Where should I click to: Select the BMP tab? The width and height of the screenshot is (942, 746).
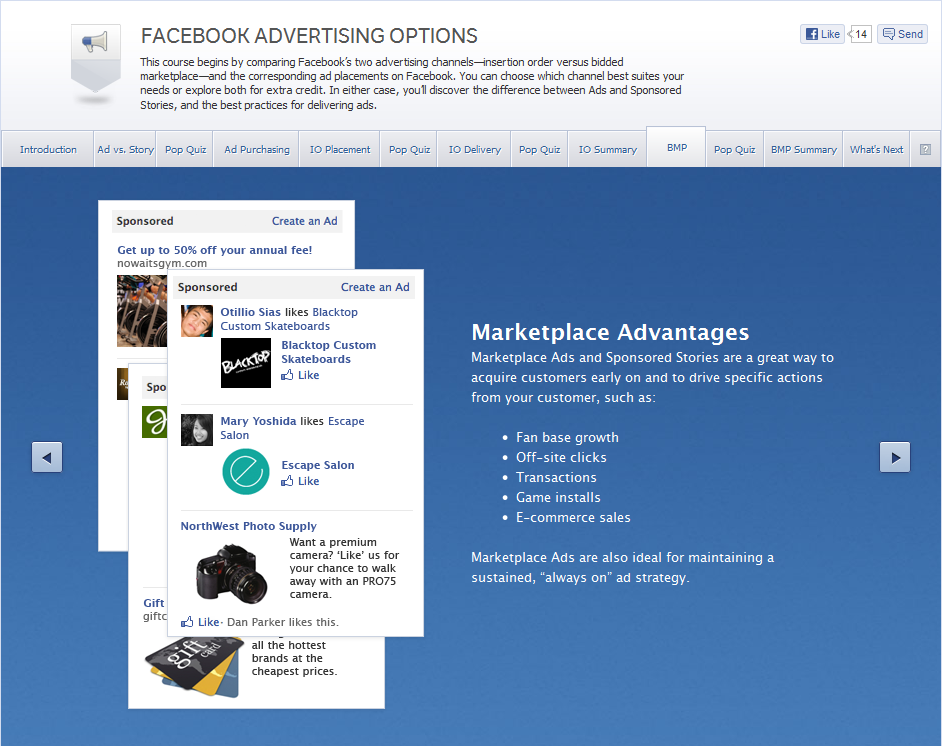point(676,147)
